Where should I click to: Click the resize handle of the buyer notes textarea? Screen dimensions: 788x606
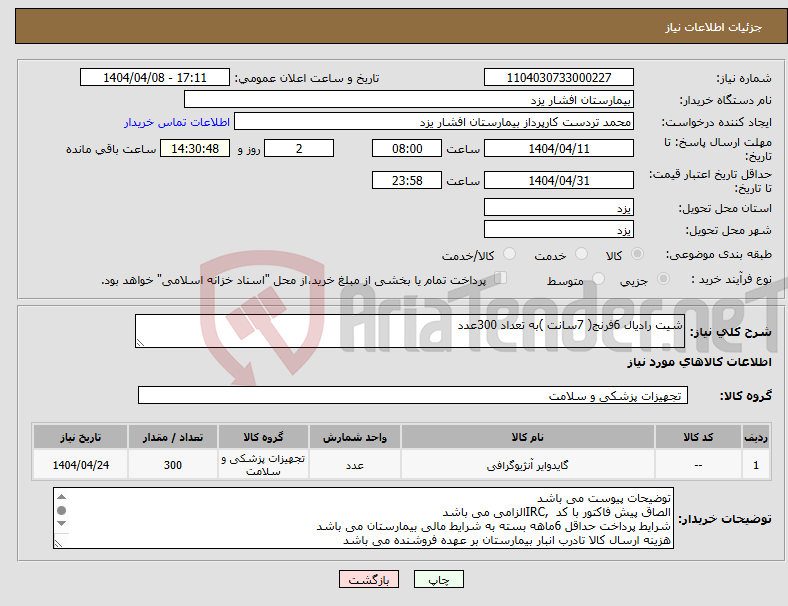58,543
